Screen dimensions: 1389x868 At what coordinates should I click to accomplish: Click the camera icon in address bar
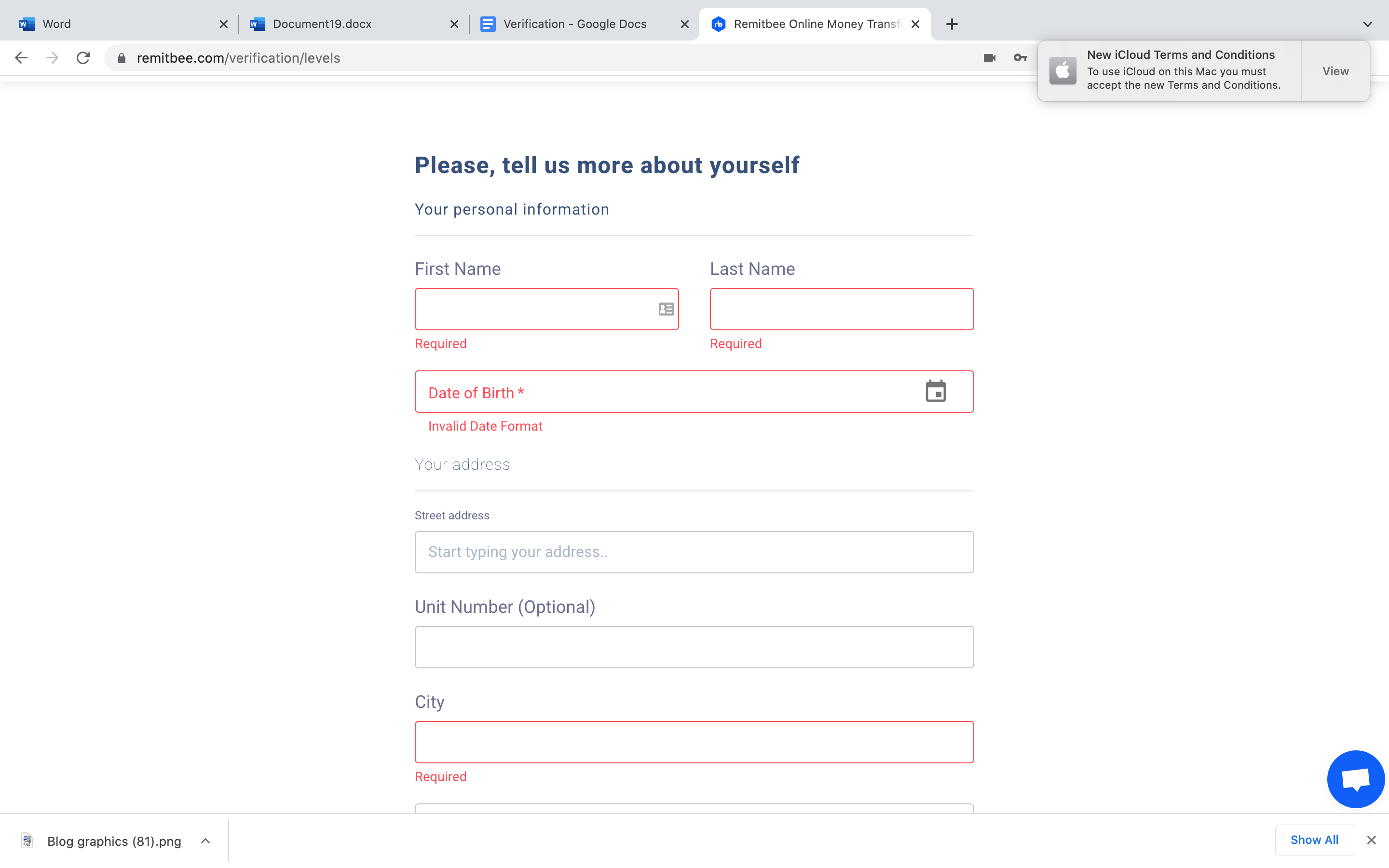point(990,58)
